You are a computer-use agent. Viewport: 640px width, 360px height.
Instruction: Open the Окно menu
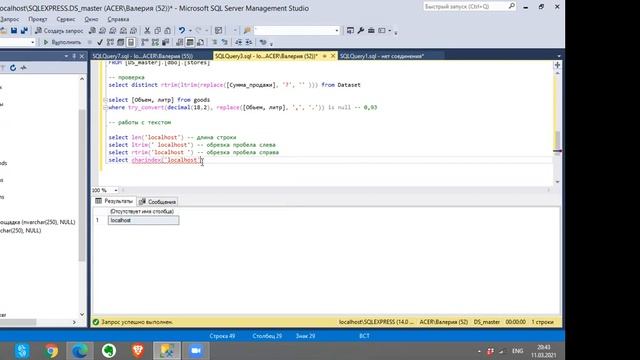point(91,19)
